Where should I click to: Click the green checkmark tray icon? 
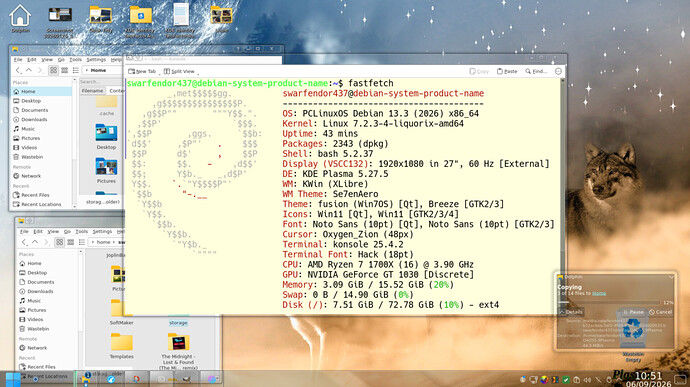pyautogui.click(x=566, y=380)
